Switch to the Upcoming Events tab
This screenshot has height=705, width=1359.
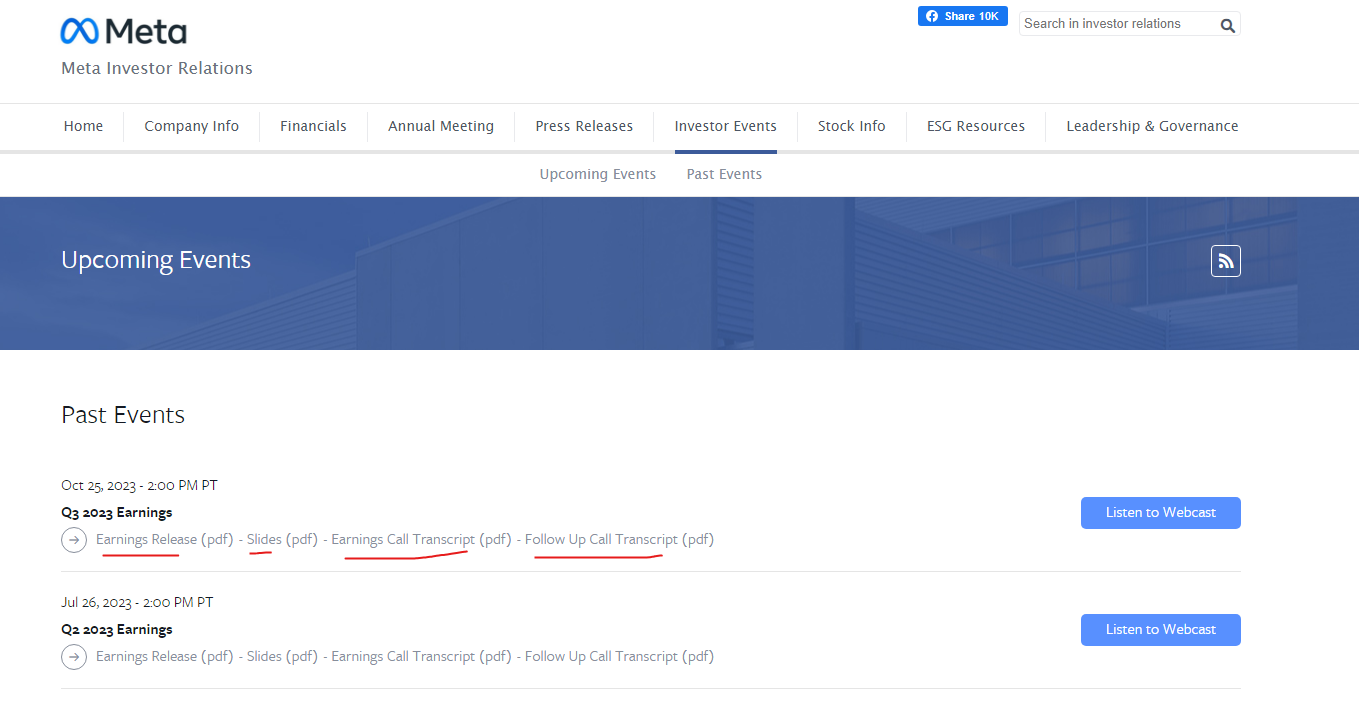click(598, 174)
